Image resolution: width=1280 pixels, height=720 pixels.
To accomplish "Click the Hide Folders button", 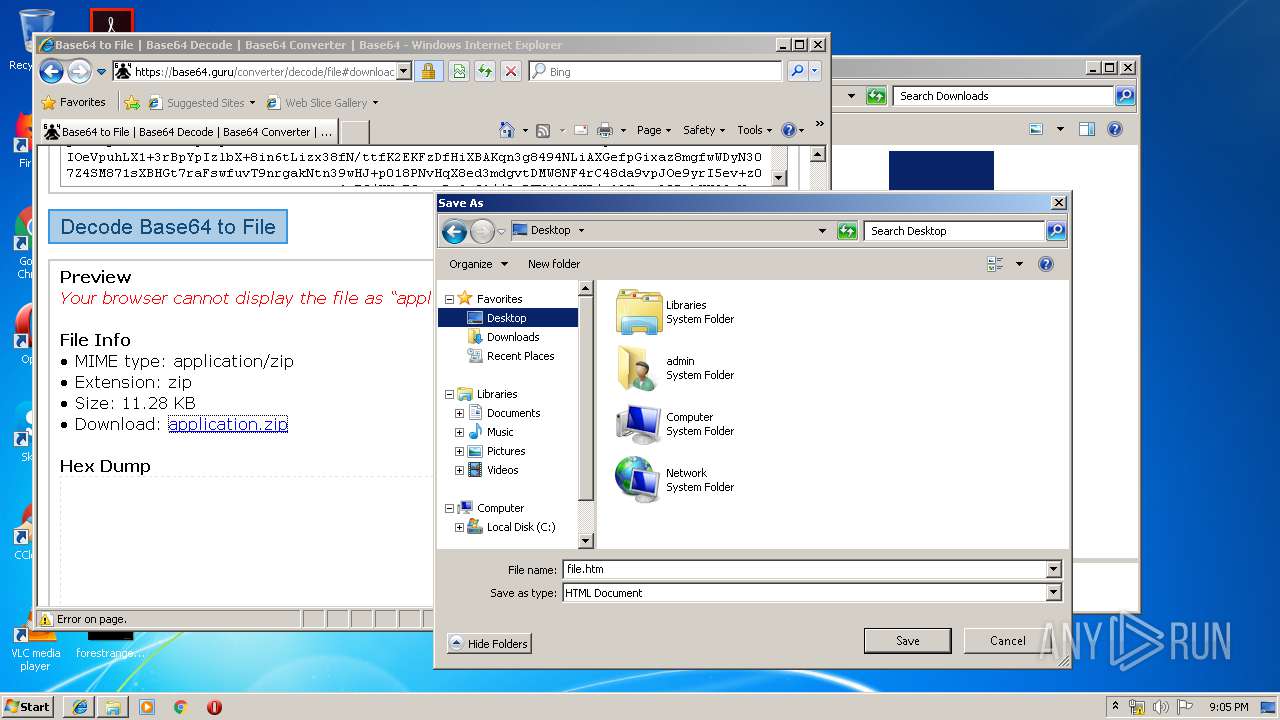I will pos(489,643).
